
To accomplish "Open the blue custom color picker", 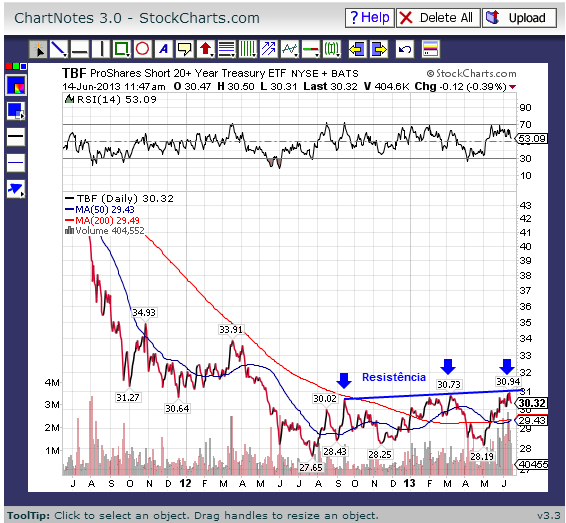I will click(x=16, y=86).
